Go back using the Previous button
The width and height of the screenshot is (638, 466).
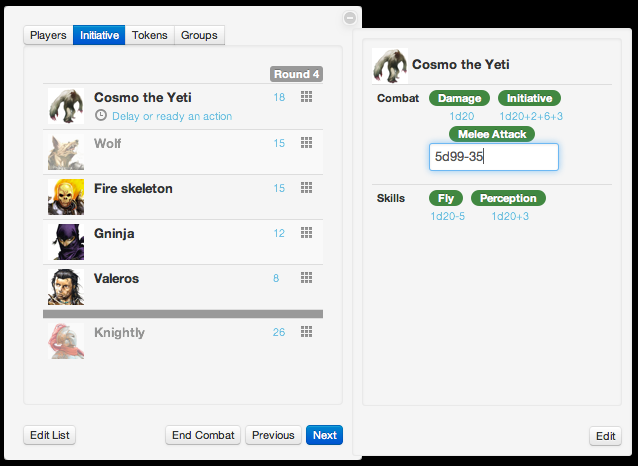click(x=273, y=435)
